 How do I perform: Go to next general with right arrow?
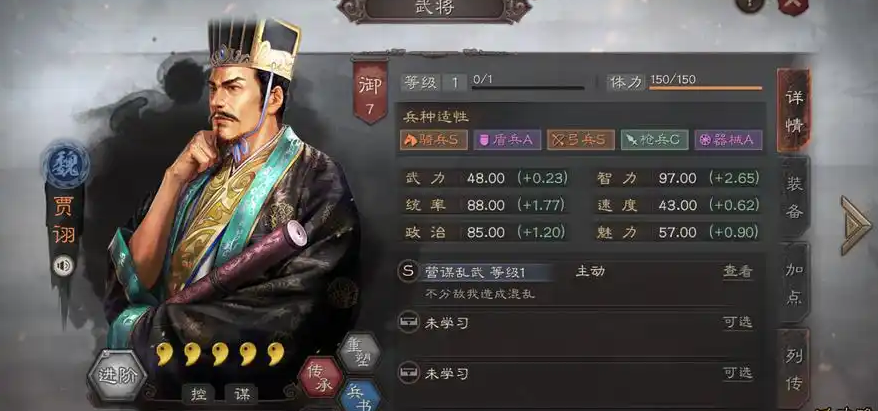[x=856, y=225]
